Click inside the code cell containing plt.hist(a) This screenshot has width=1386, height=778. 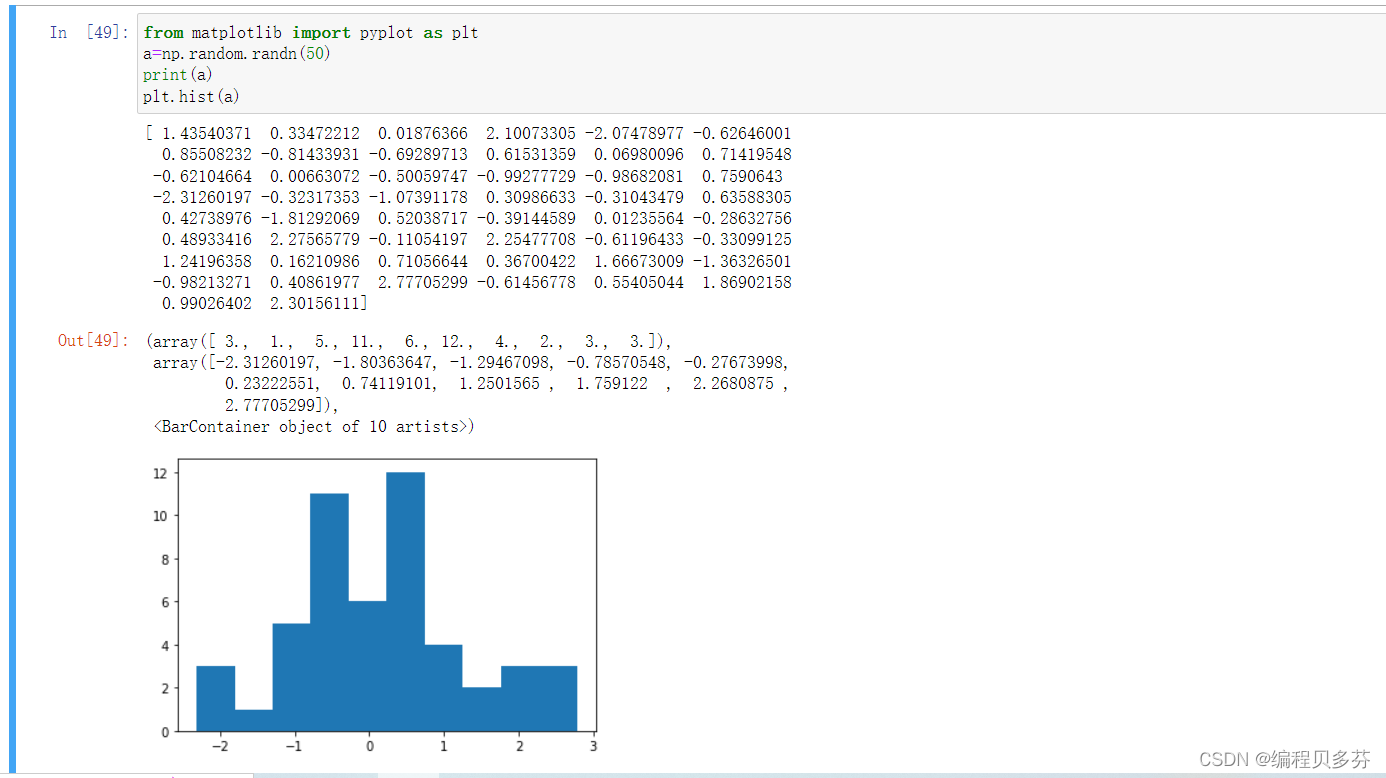[x=190, y=96]
